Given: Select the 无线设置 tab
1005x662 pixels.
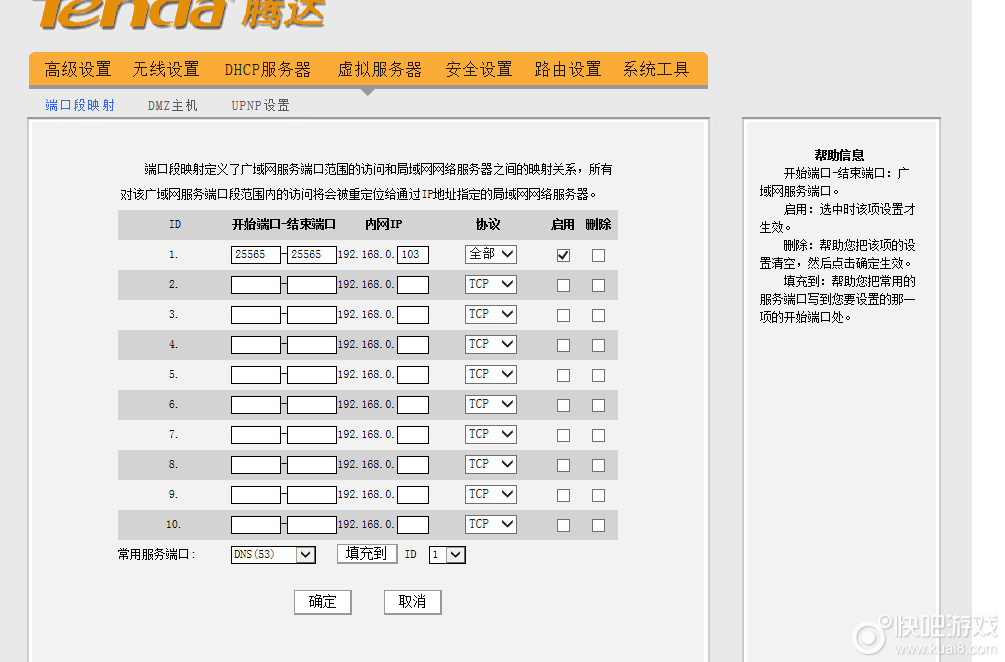Looking at the screenshot, I should point(164,69).
